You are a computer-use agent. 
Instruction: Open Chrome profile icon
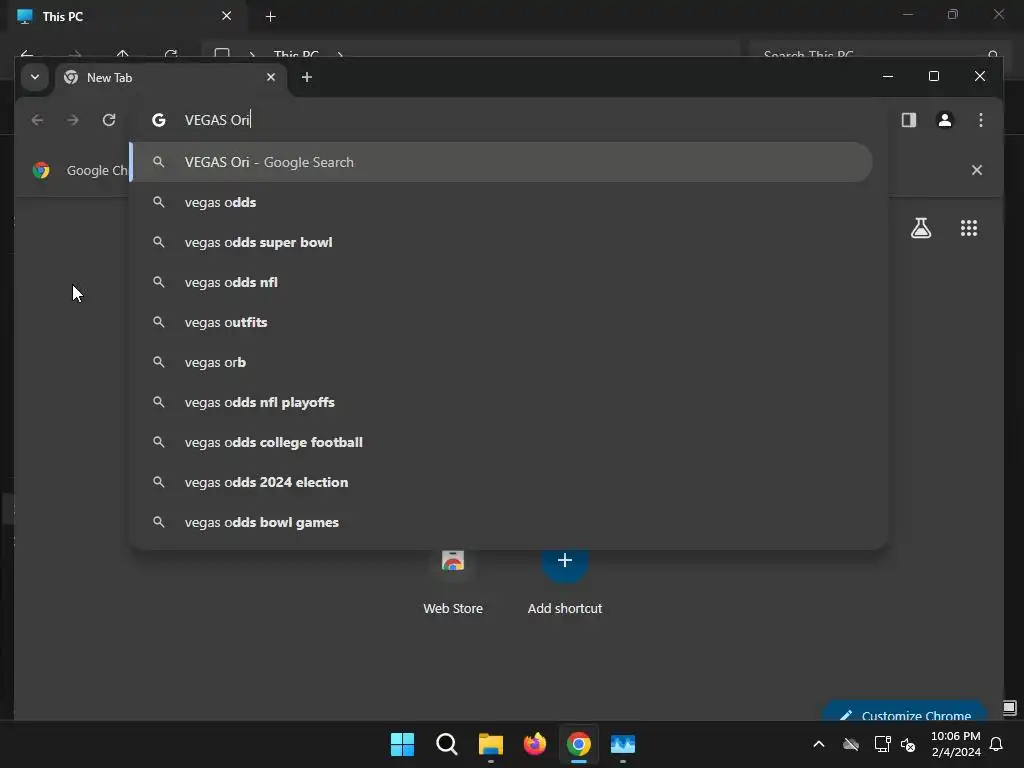click(x=944, y=120)
